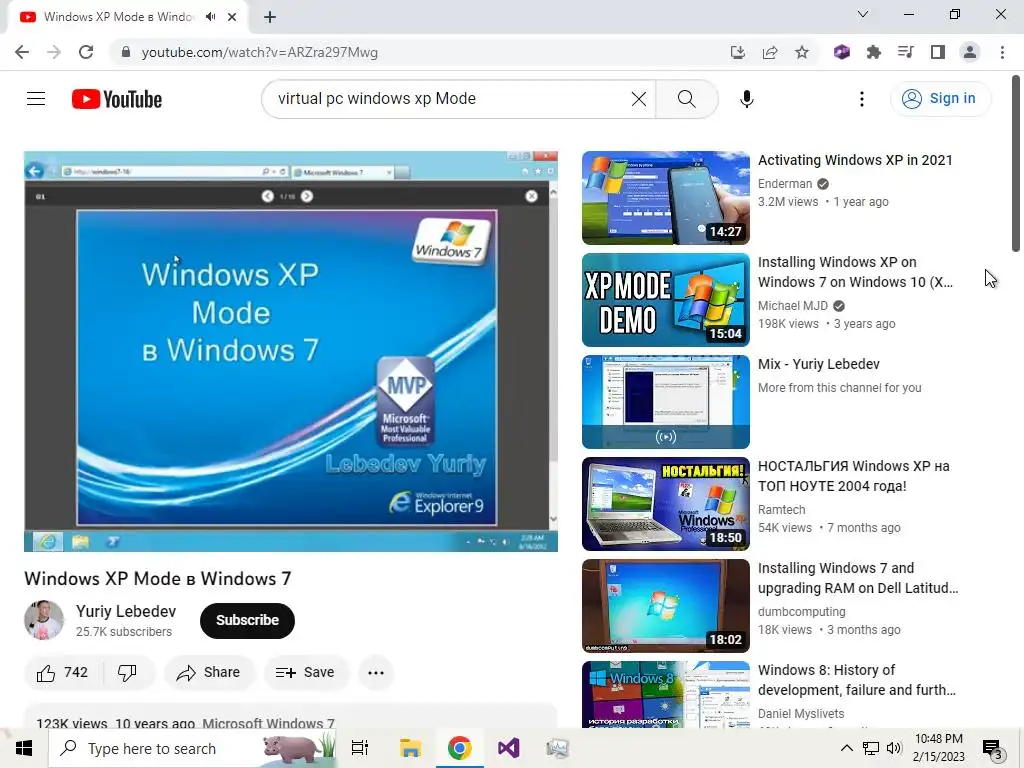
Task: View site information lock icon
Action: pyautogui.click(x=126, y=52)
